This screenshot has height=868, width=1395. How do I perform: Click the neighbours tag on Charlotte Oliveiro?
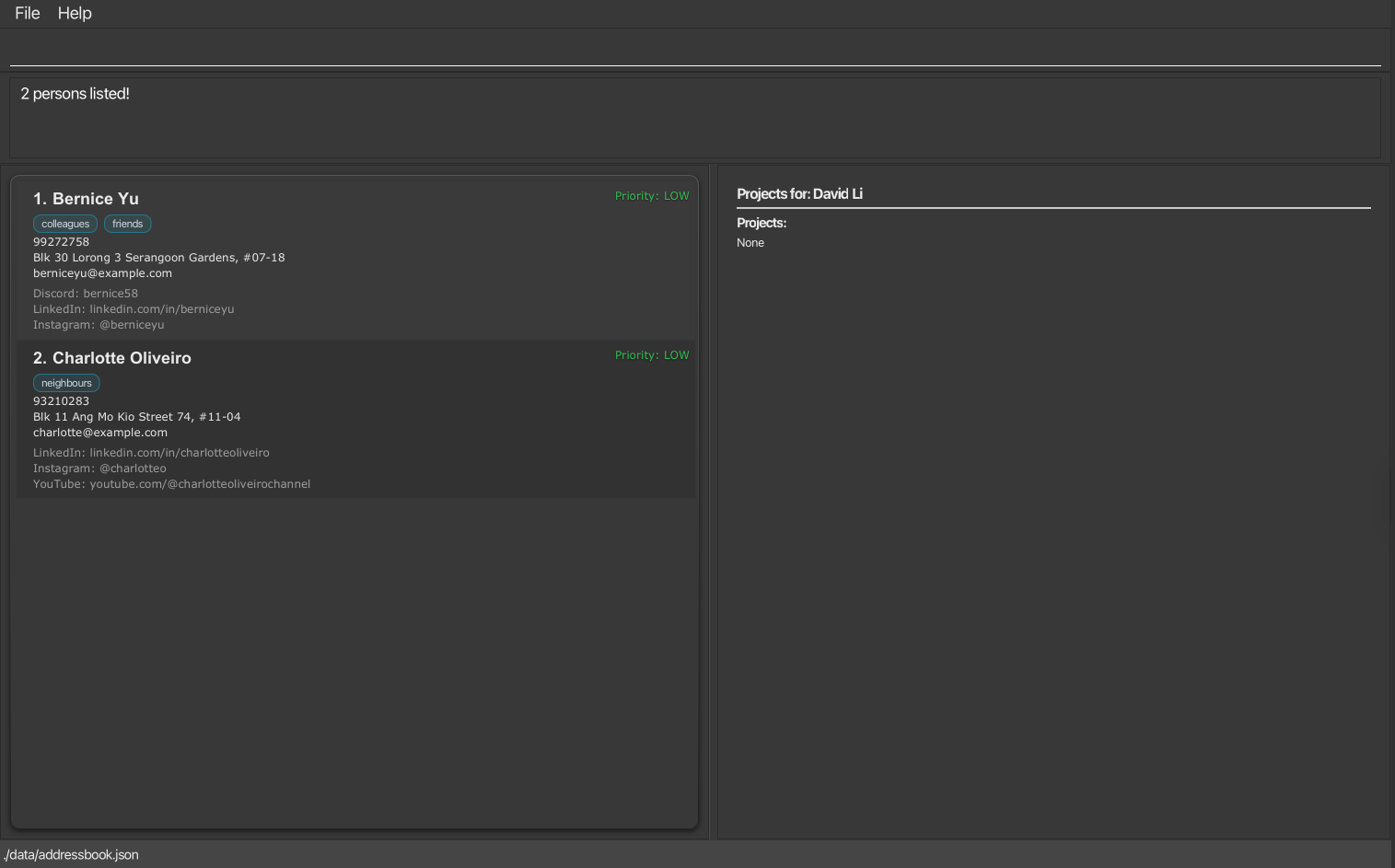tap(66, 383)
